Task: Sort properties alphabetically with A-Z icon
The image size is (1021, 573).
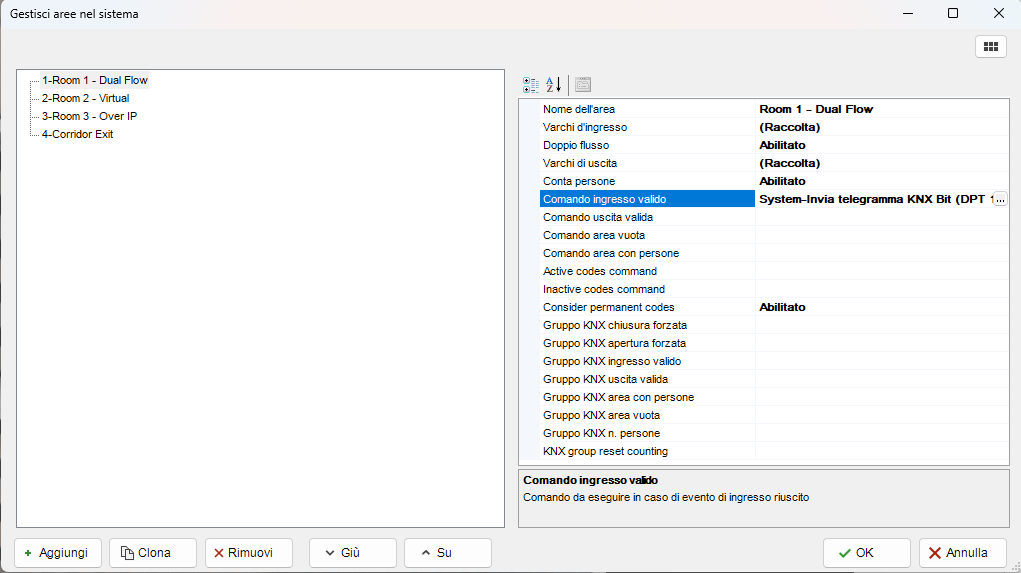Action: [x=553, y=84]
